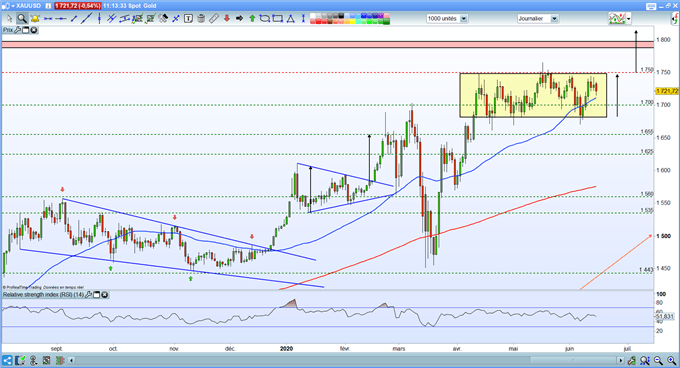Select the arrow cursor tool
Screen dimensions: 680x368
10,19
